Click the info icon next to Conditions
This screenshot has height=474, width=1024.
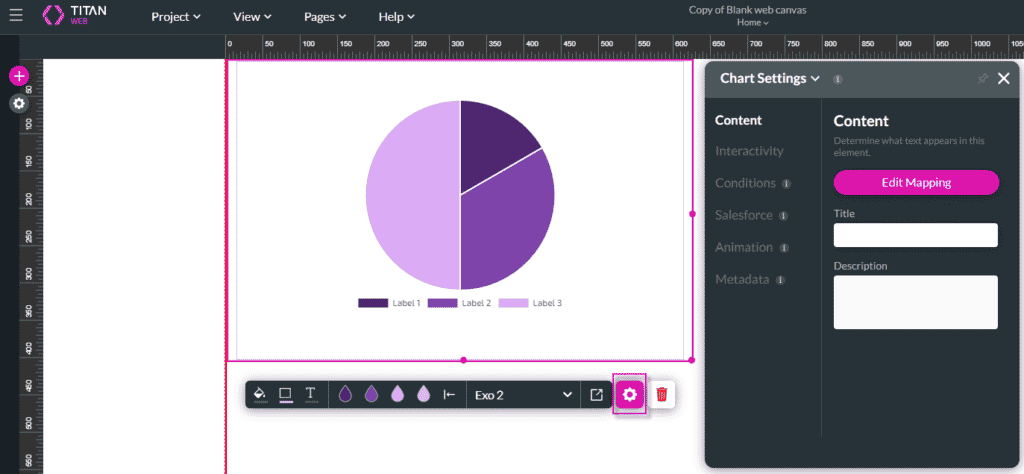click(786, 184)
